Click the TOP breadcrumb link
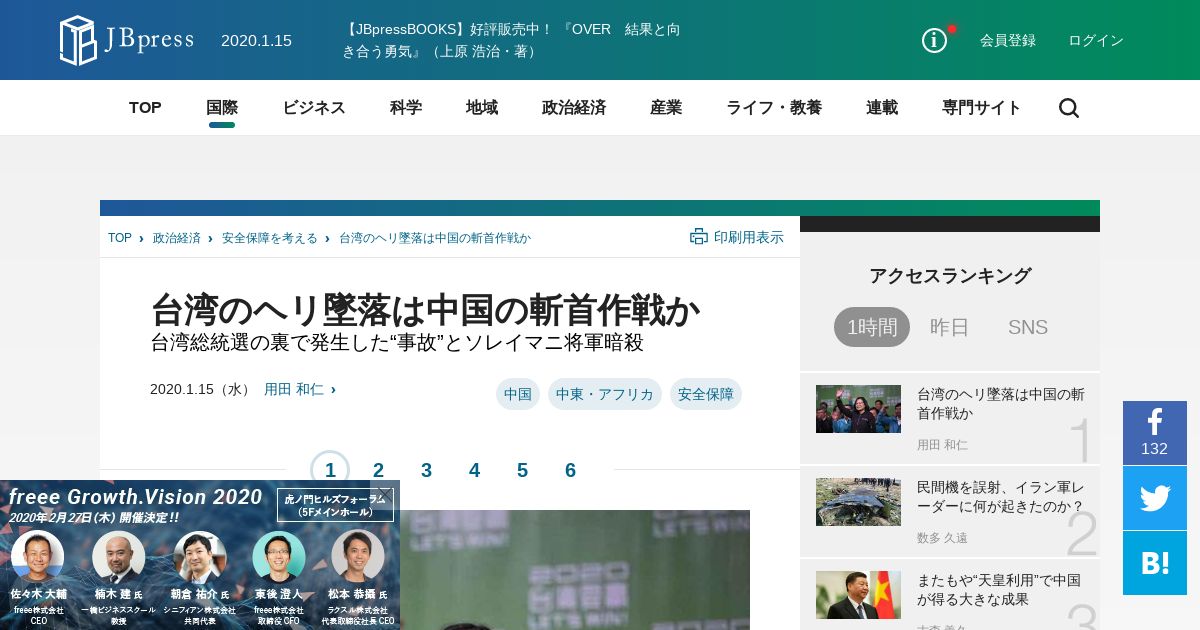 click(x=120, y=238)
